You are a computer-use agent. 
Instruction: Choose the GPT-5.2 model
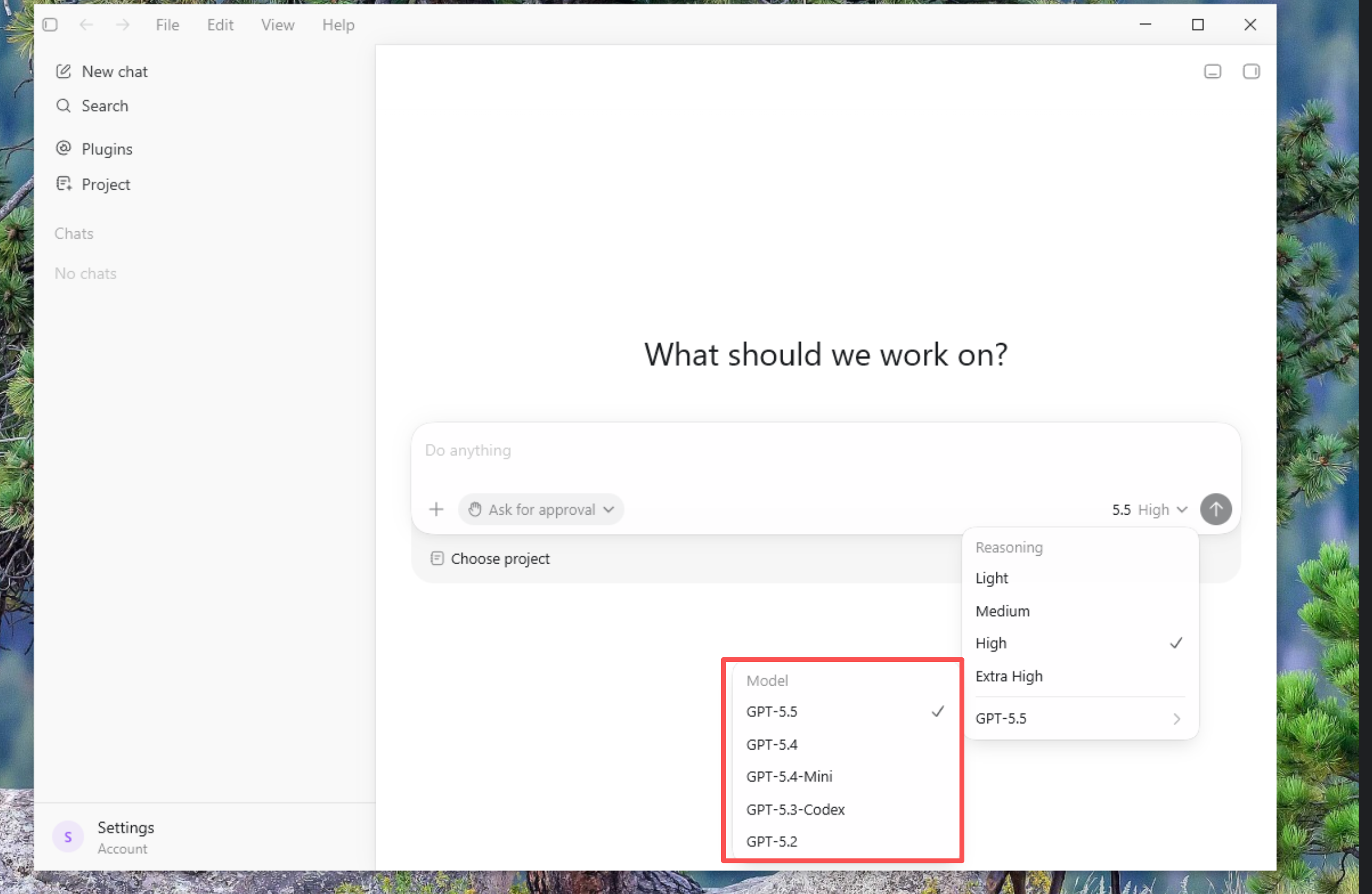(x=845, y=841)
